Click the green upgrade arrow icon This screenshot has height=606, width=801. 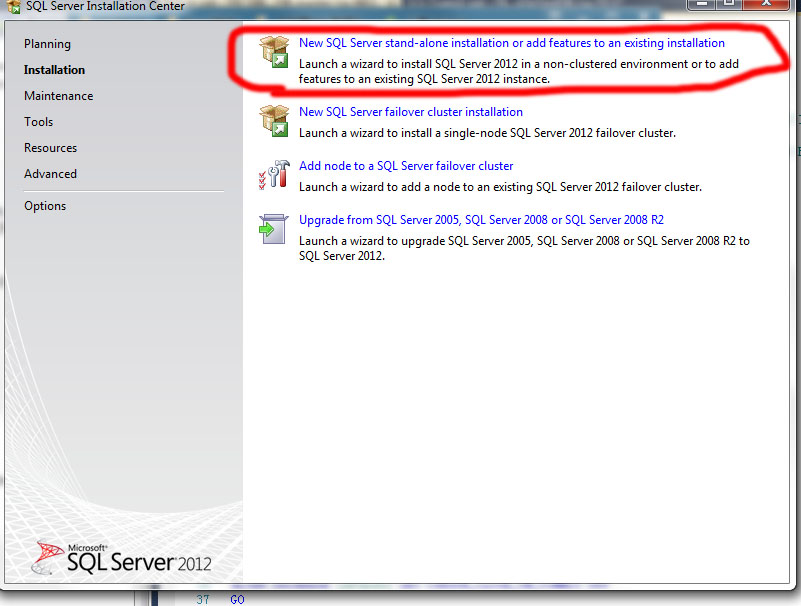pos(271,229)
